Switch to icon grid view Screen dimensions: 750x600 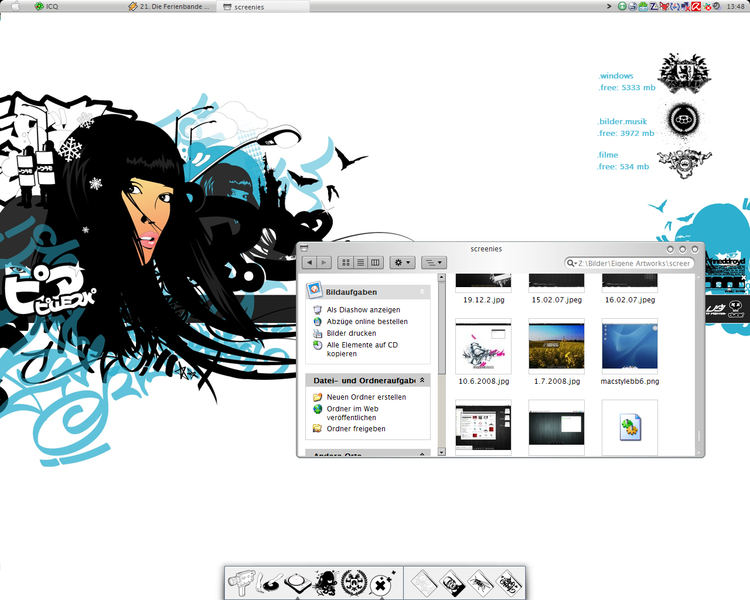[346, 262]
